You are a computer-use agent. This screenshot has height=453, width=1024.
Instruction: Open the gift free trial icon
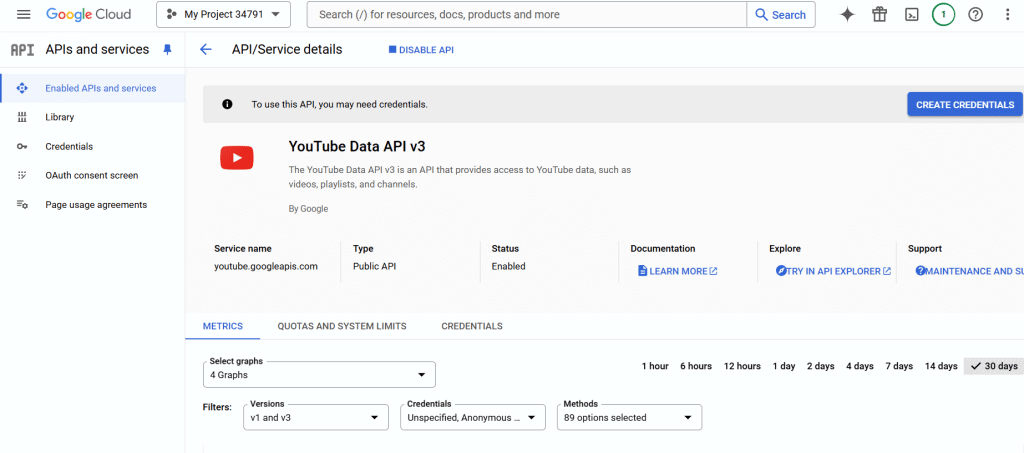pyautogui.click(x=879, y=15)
